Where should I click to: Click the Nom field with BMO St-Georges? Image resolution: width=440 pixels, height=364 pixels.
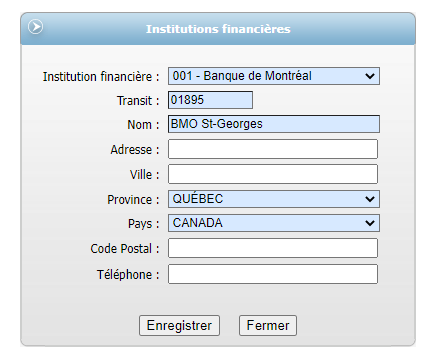click(x=274, y=124)
